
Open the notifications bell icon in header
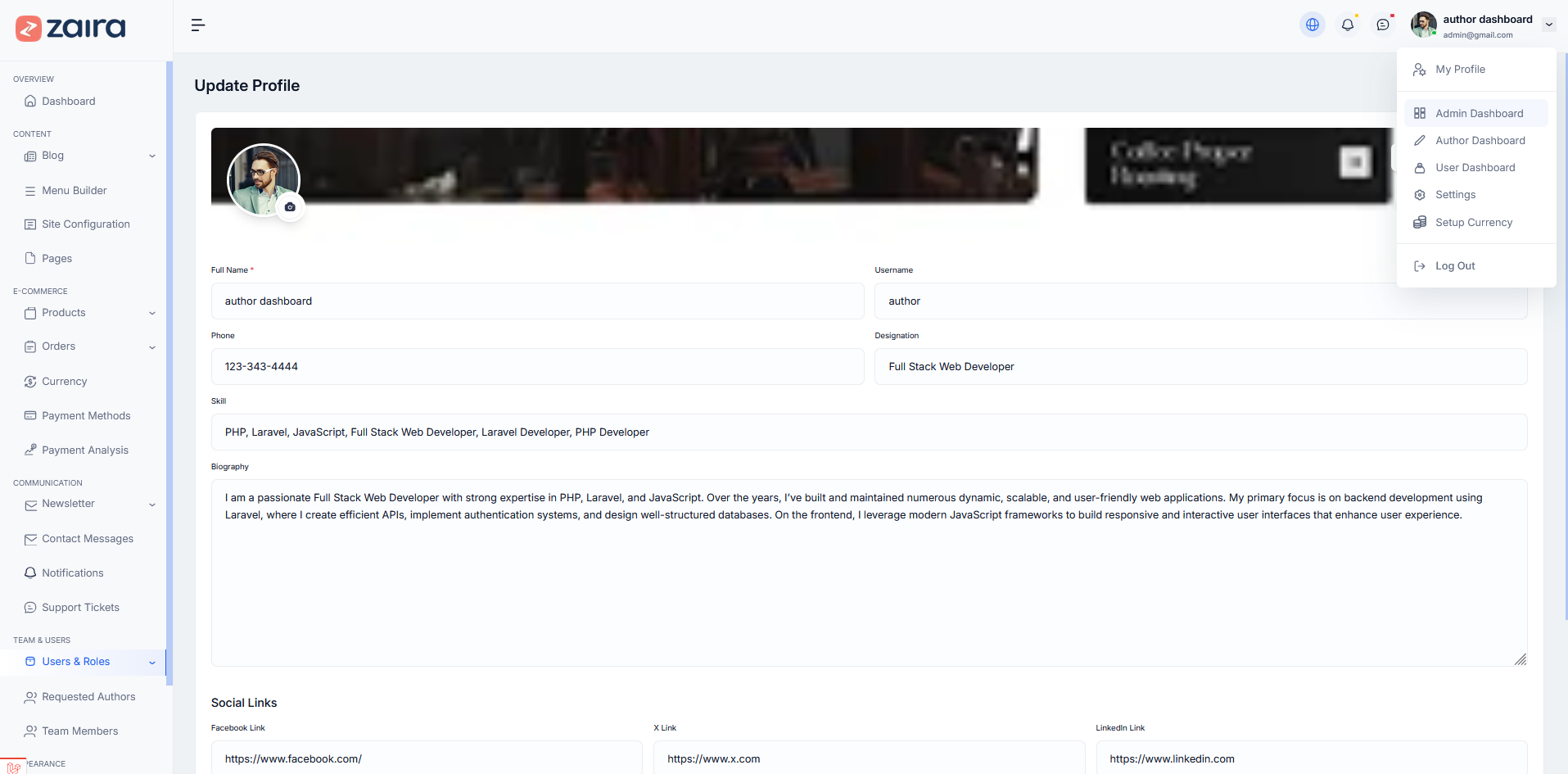pos(1347,25)
